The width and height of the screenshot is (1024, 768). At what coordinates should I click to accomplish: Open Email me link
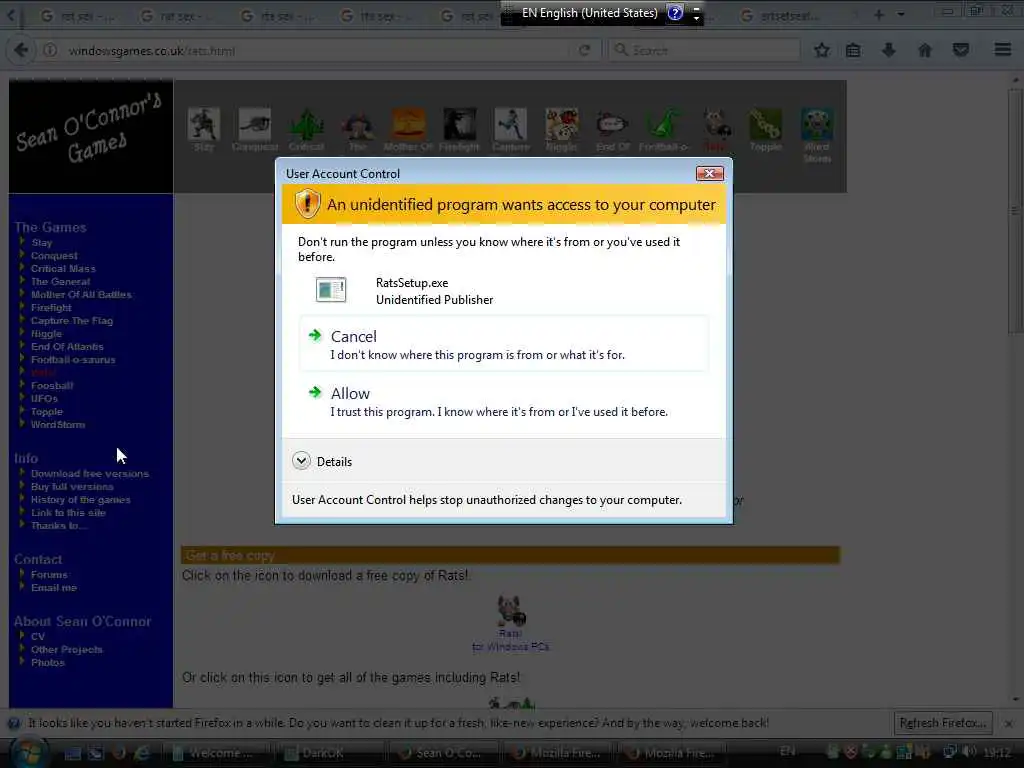coord(54,588)
